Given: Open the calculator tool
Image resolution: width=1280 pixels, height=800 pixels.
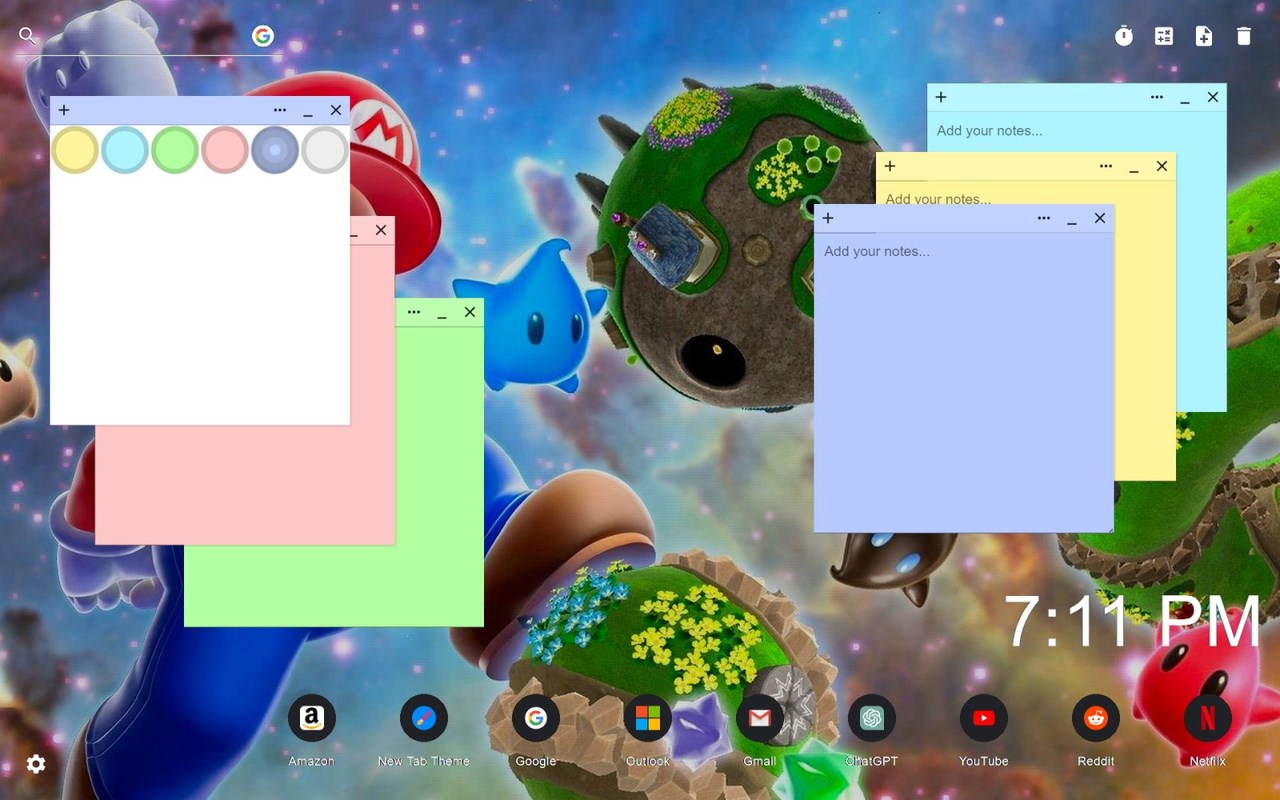Looking at the screenshot, I should pos(1164,36).
